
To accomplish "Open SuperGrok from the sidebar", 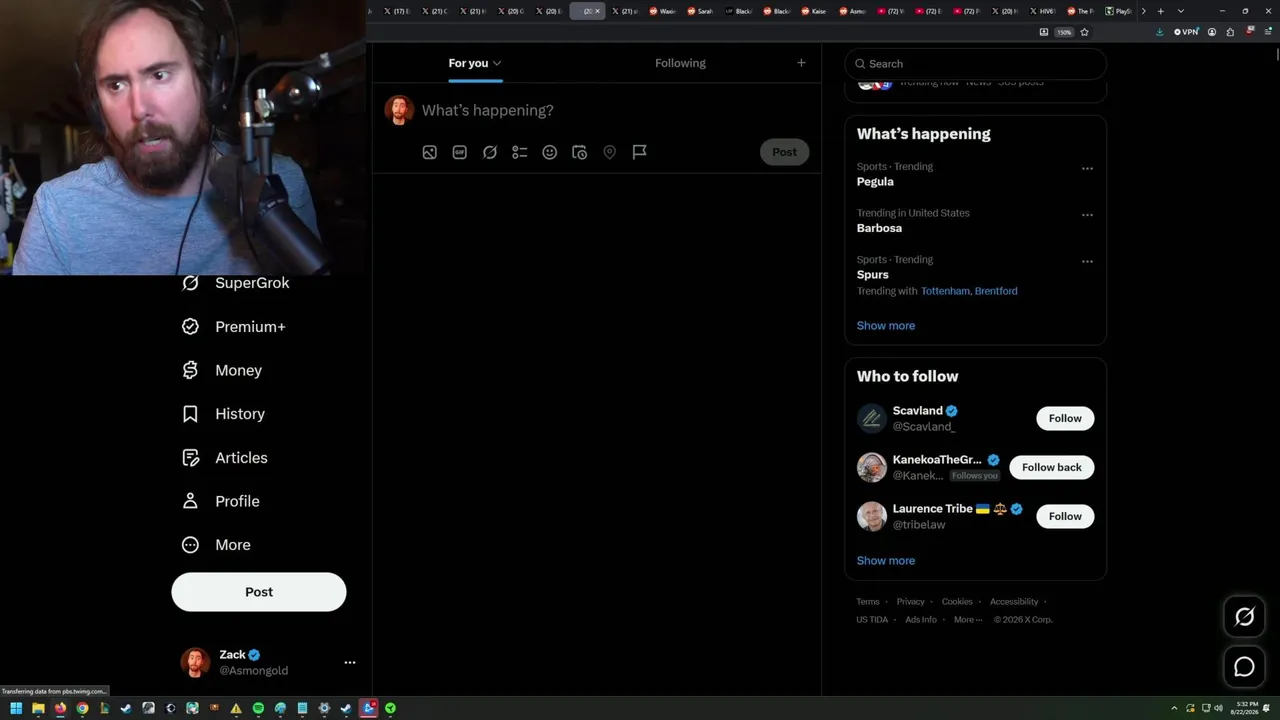I will click(236, 283).
